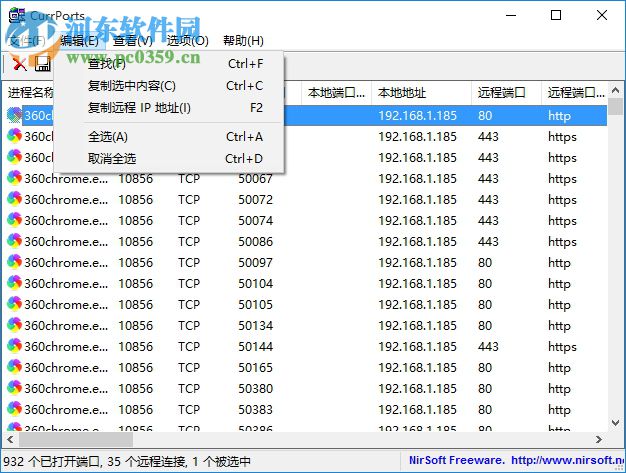Click PID 10856 in row with port 50104

pos(136,284)
